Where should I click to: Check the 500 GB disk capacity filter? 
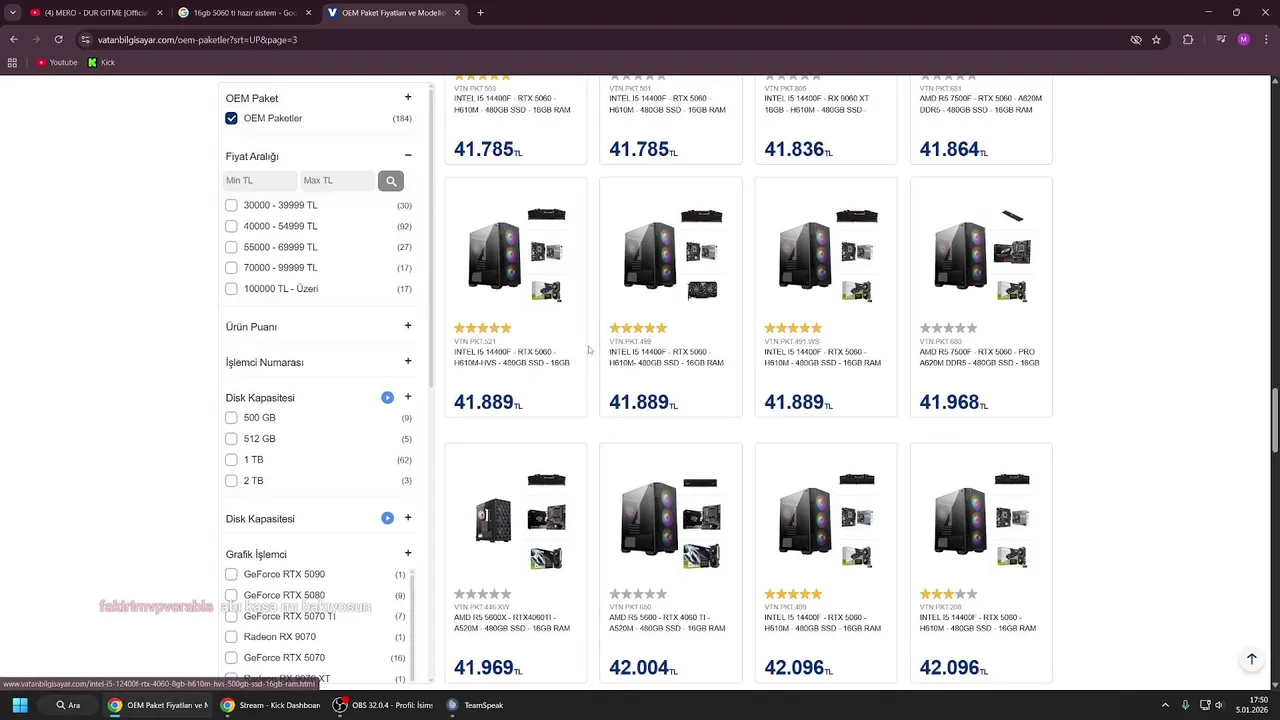click(231, 418)
